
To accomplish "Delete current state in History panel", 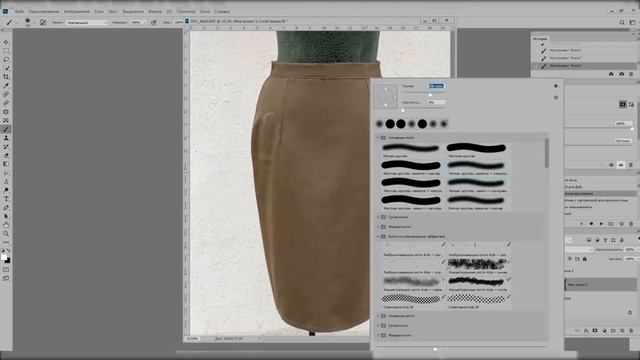I will tap(631, 74).
